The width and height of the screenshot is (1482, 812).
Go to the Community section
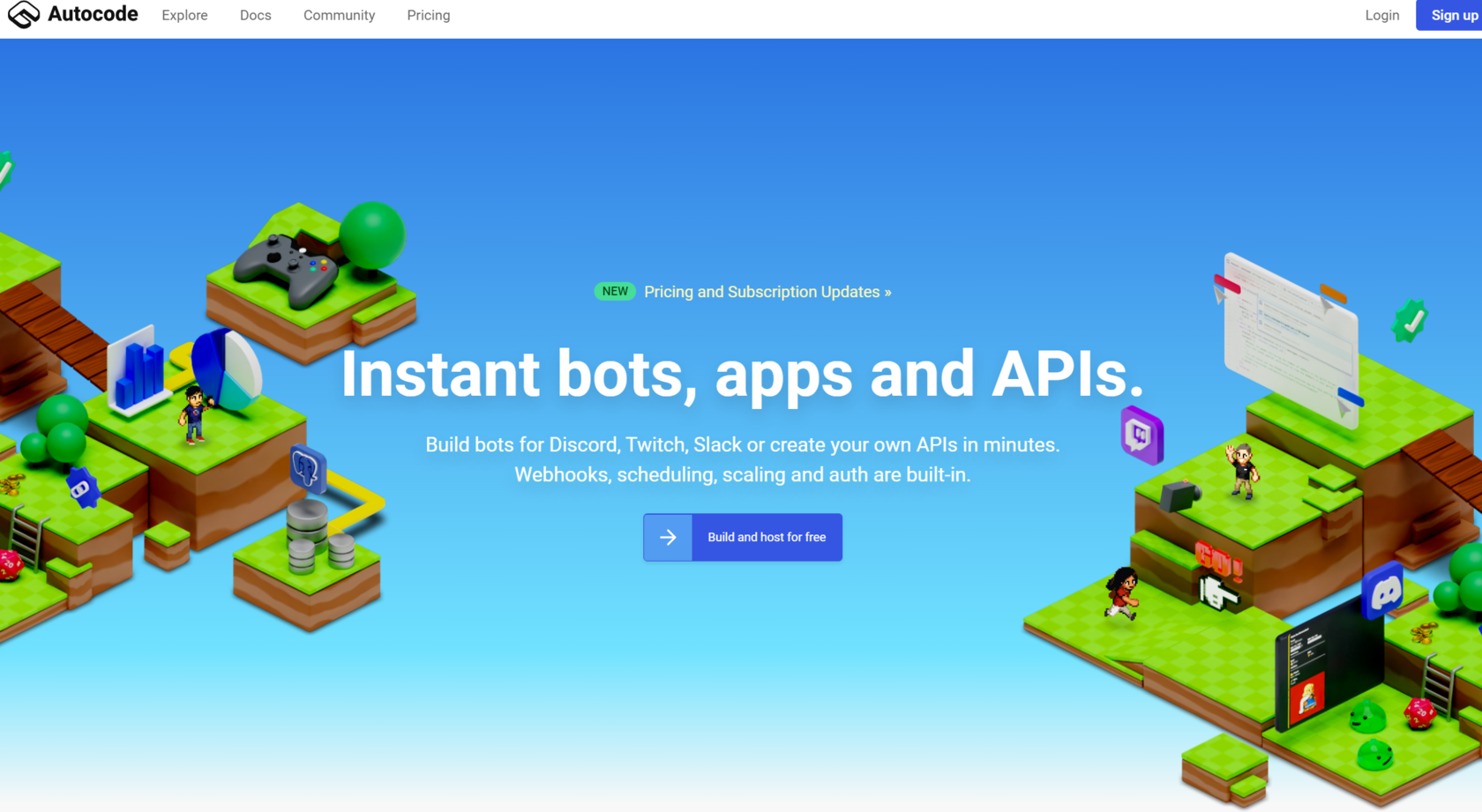coord(339,15)
